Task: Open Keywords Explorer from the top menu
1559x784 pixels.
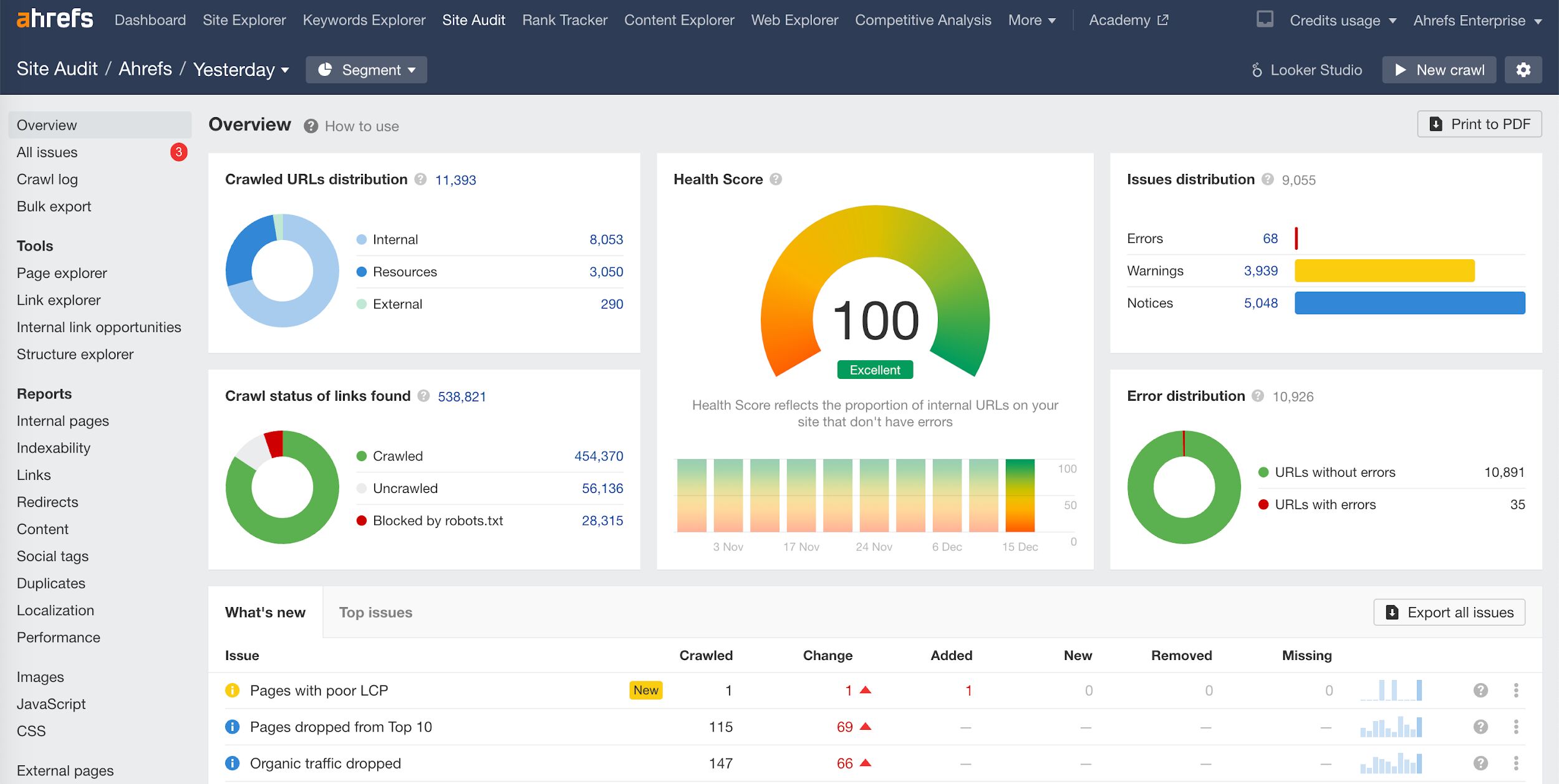Action: coord(364,19)
